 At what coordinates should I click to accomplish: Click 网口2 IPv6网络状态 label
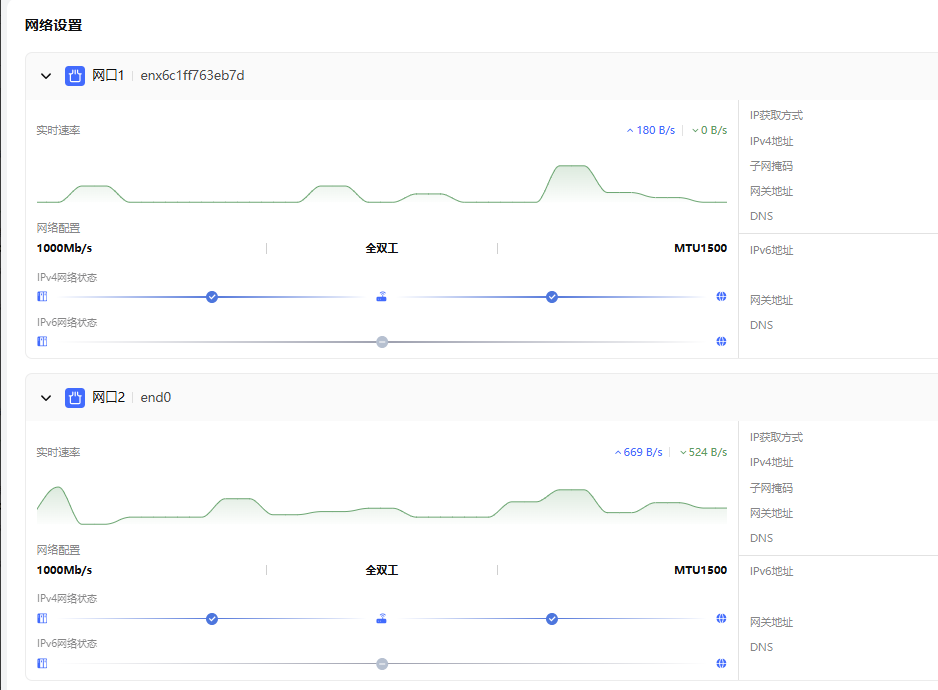66,643
